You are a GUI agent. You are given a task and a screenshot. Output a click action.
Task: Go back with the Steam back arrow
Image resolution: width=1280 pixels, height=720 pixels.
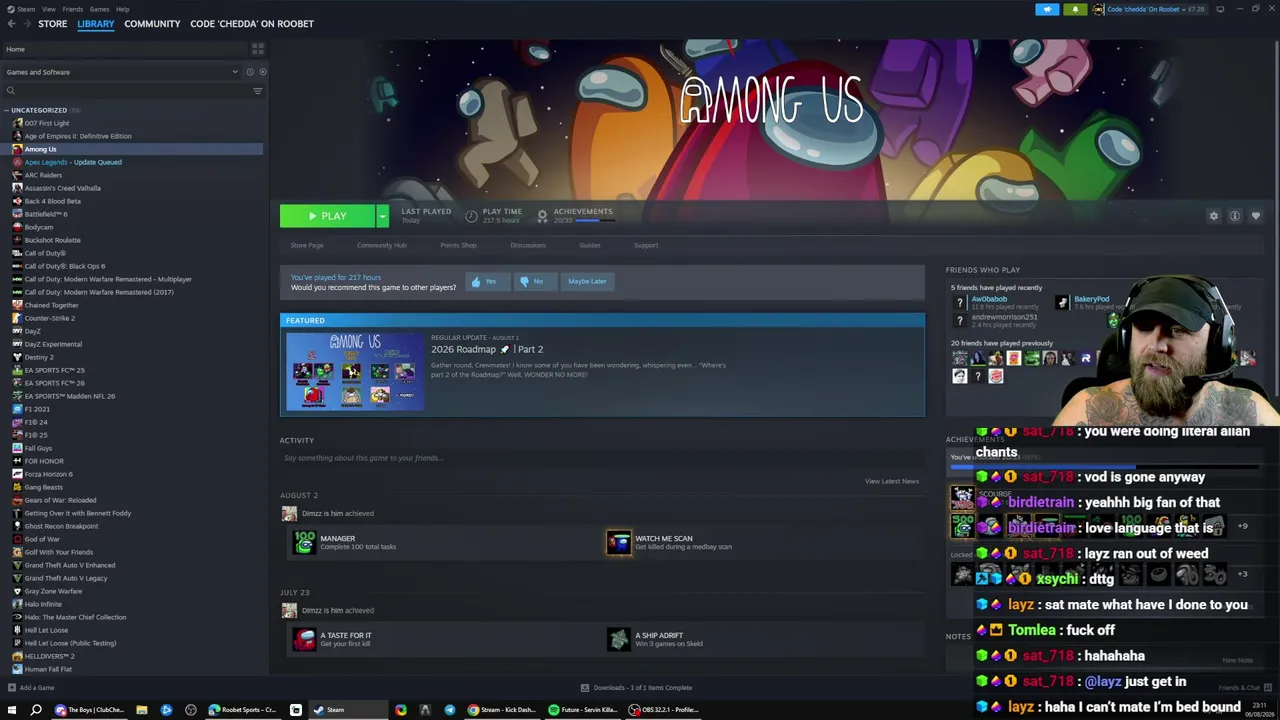tap(12, 24)
